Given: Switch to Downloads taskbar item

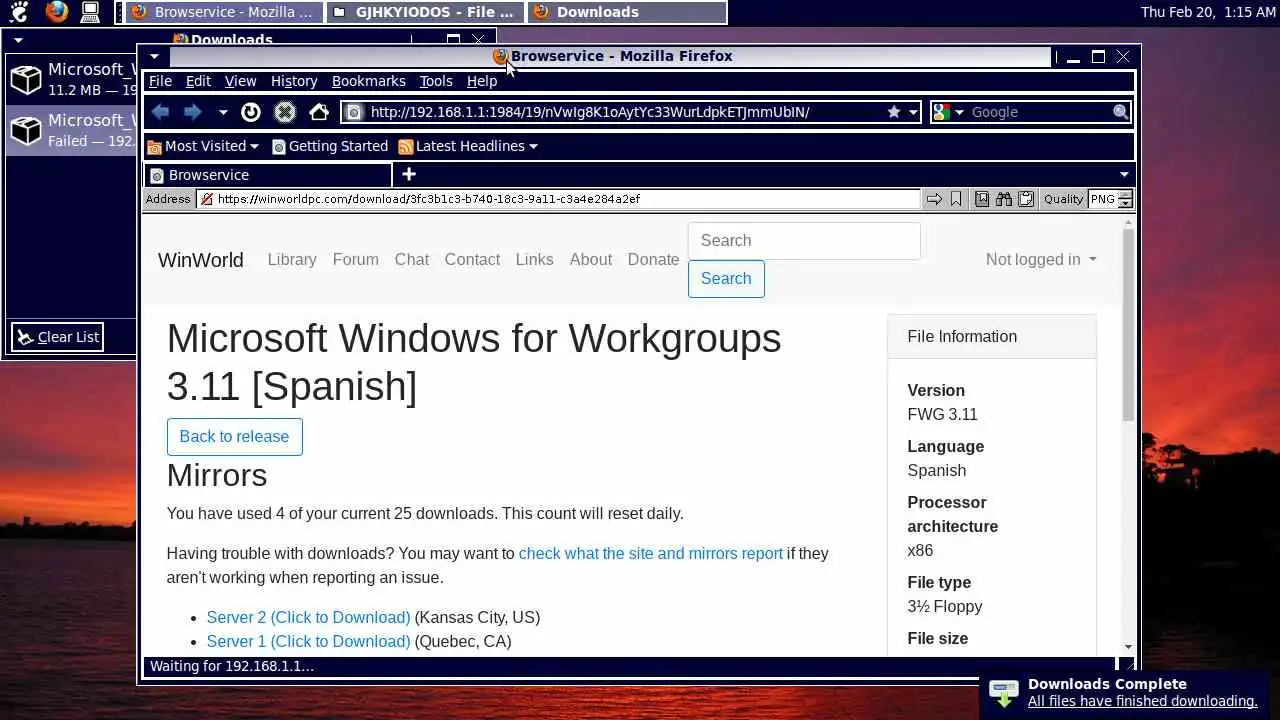Looking at the screenshot, I should (x=628, y=12).
